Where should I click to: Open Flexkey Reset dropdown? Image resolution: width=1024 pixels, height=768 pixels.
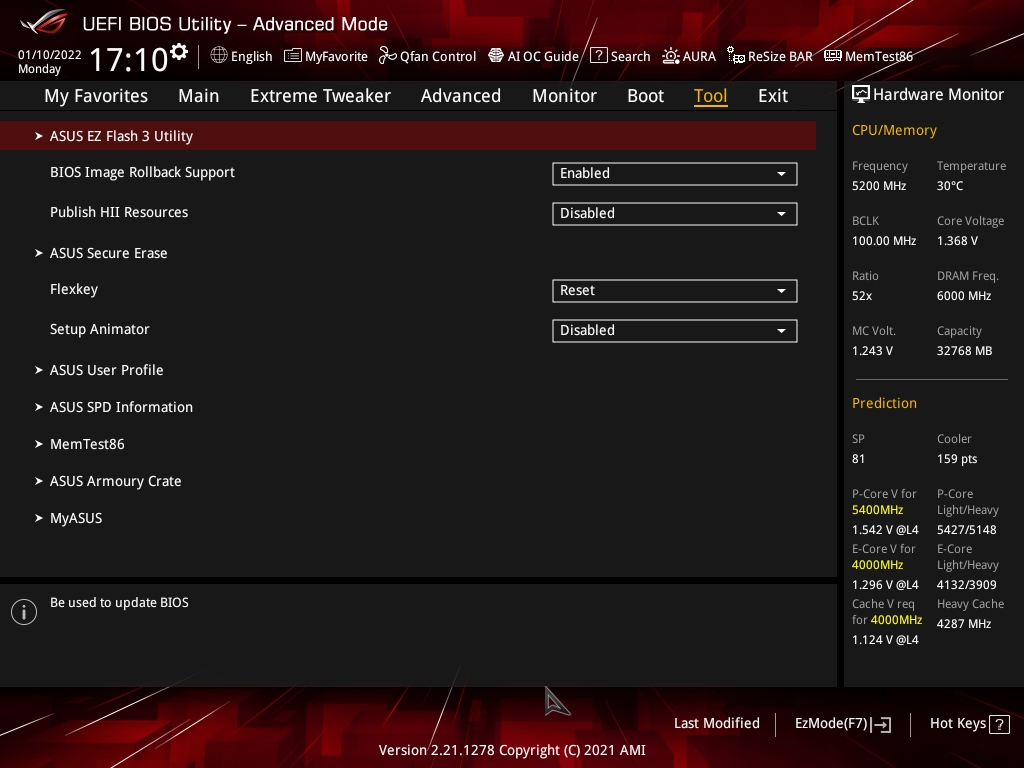675,291
